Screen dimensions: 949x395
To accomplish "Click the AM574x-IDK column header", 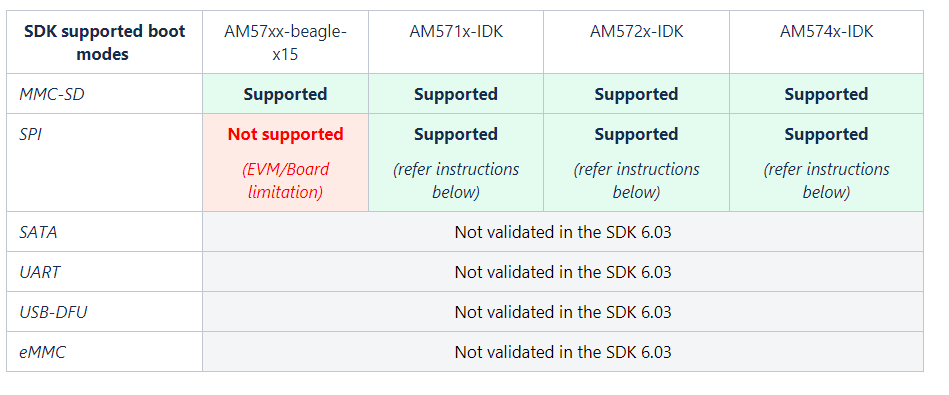I will click(x=826, y=42).
